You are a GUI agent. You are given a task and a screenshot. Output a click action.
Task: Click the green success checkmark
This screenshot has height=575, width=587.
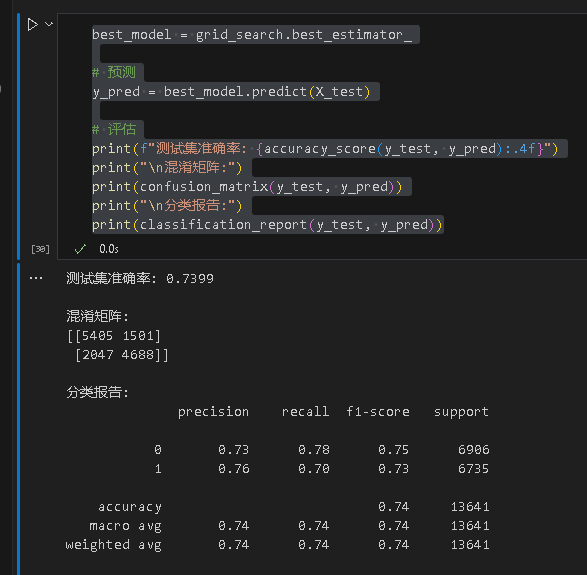80,249
